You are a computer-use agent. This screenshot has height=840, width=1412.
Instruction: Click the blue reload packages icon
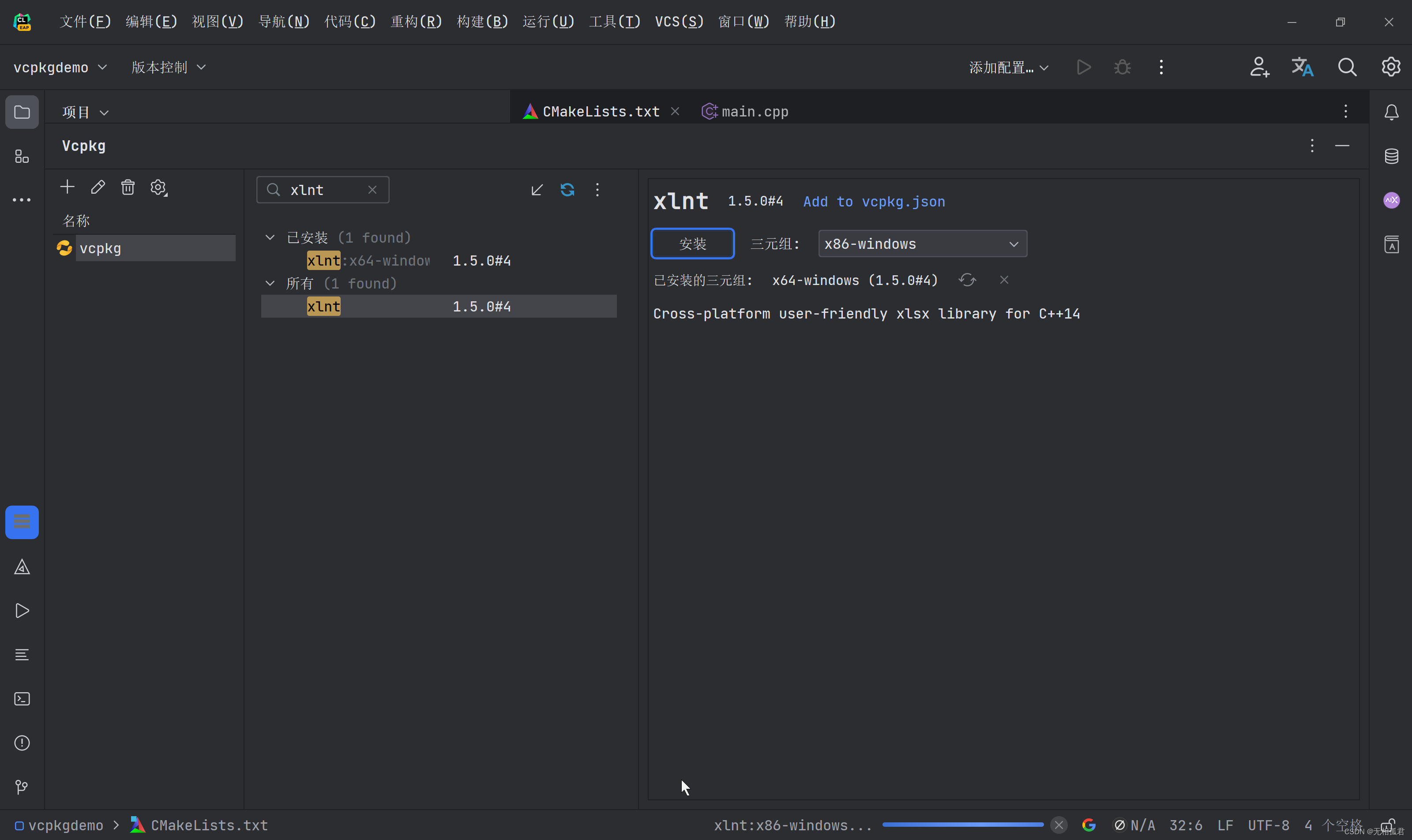[567, 190]
